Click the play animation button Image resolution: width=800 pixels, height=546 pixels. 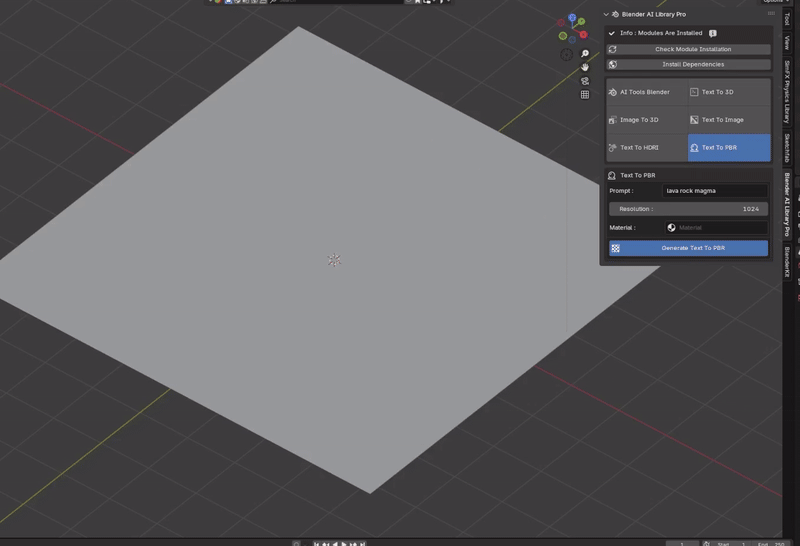pyautogui.click(x=344, y=544)
